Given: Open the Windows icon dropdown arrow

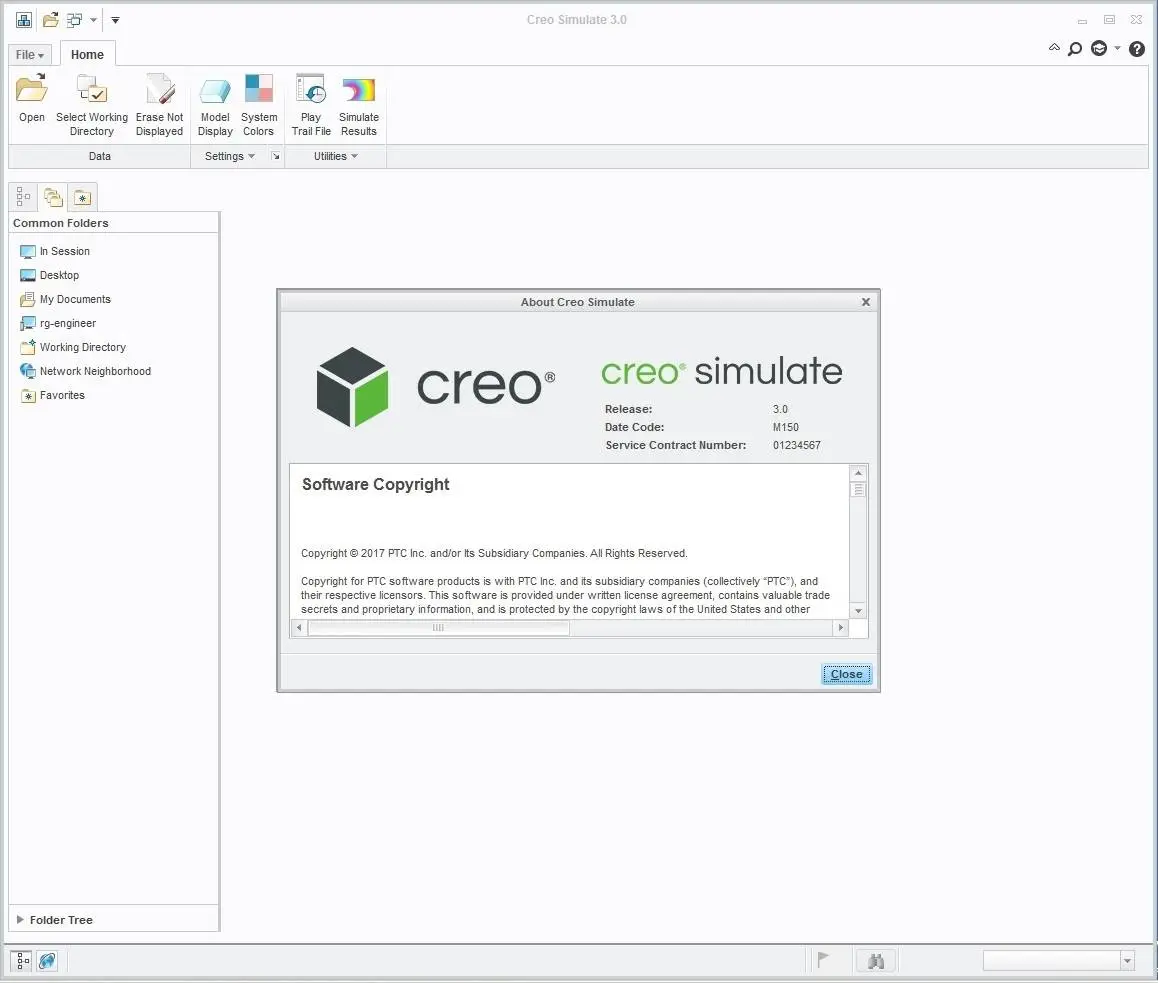Looking at the screenshot, I should pyautogui.click(x=93, y=20).
